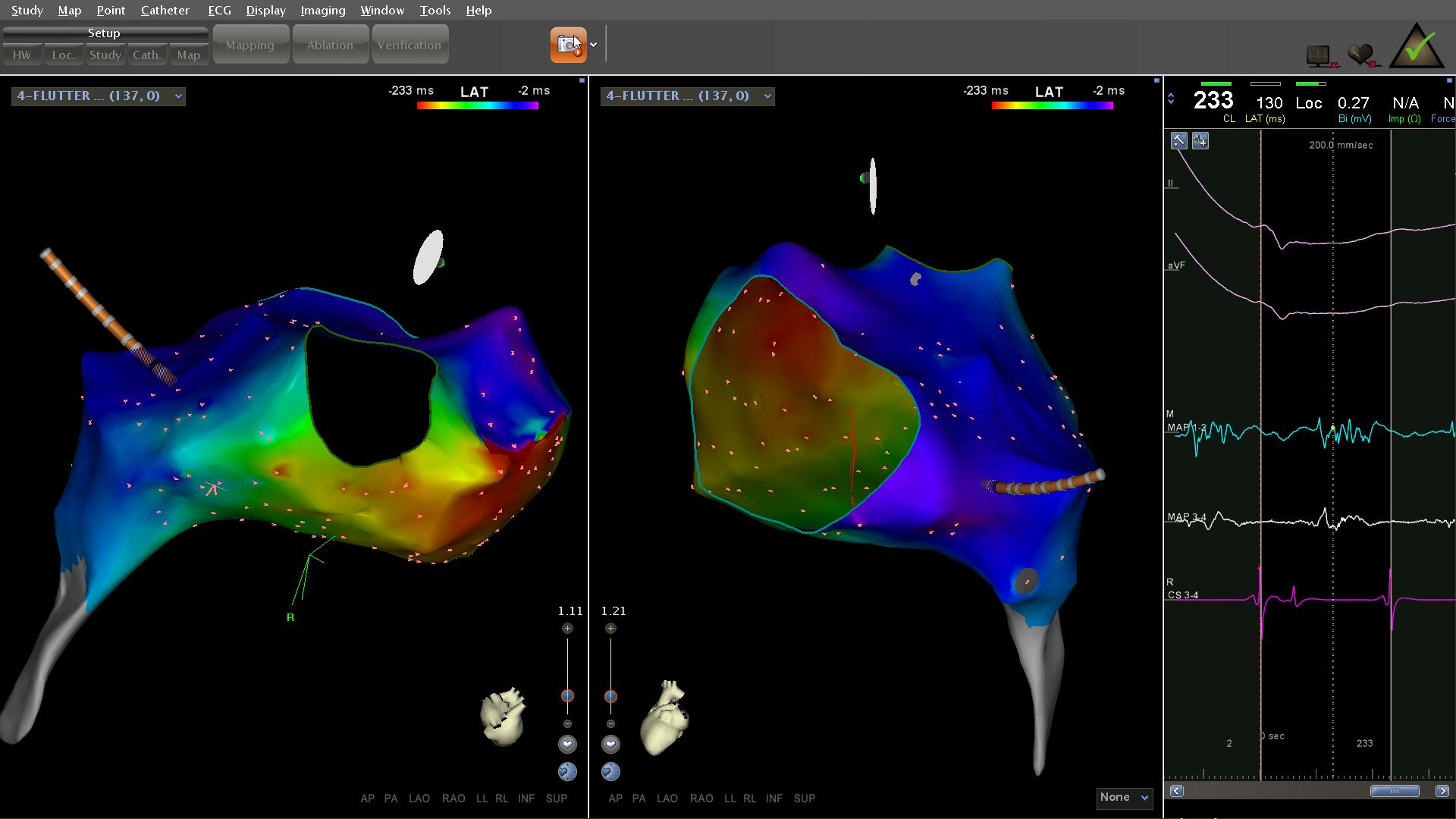This screenshot has width=1456, height=819.
Task: Click the add ECG channel icon
Action: pyautogui.click(x=1200, y=141)
